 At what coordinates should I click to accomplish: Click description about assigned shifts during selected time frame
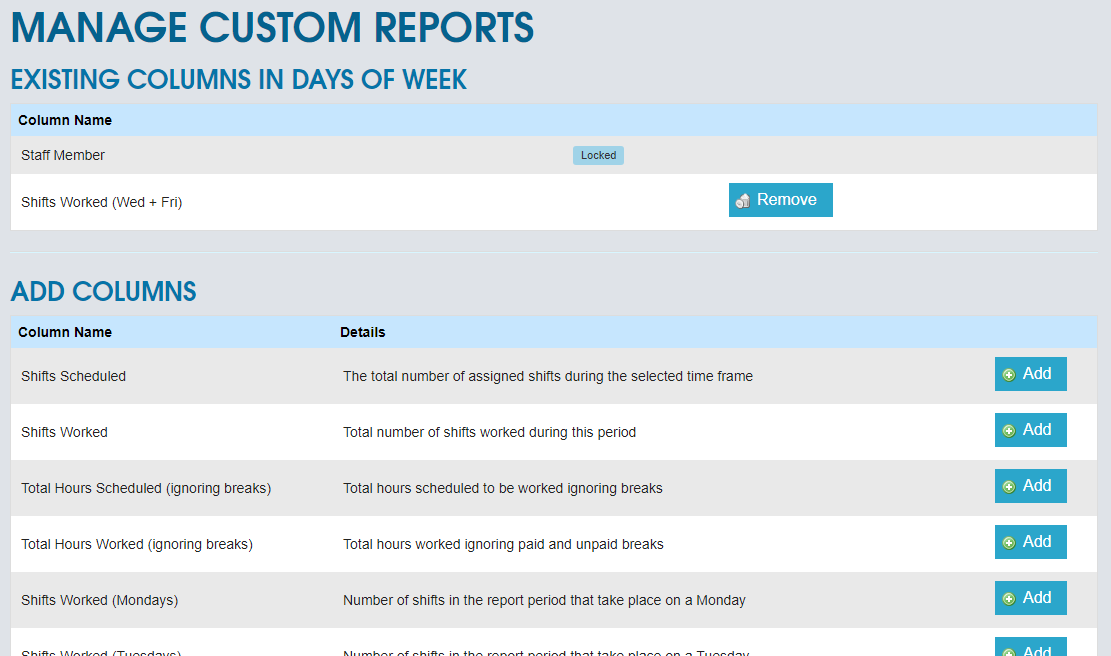click(548, 376)
